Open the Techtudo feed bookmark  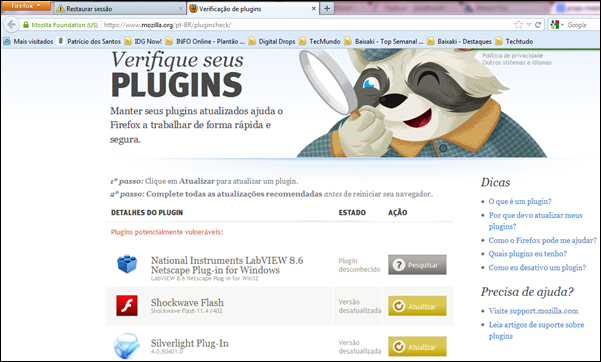coord(514,41)
